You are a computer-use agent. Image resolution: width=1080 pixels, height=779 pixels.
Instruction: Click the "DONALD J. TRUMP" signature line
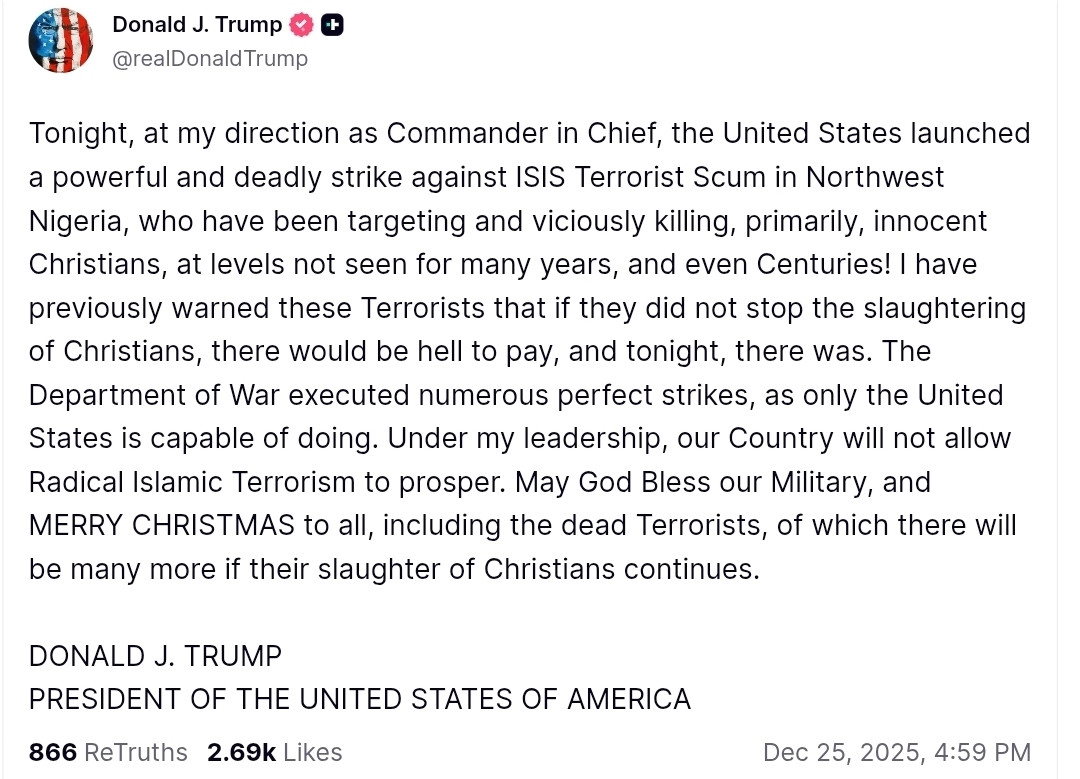155,656
